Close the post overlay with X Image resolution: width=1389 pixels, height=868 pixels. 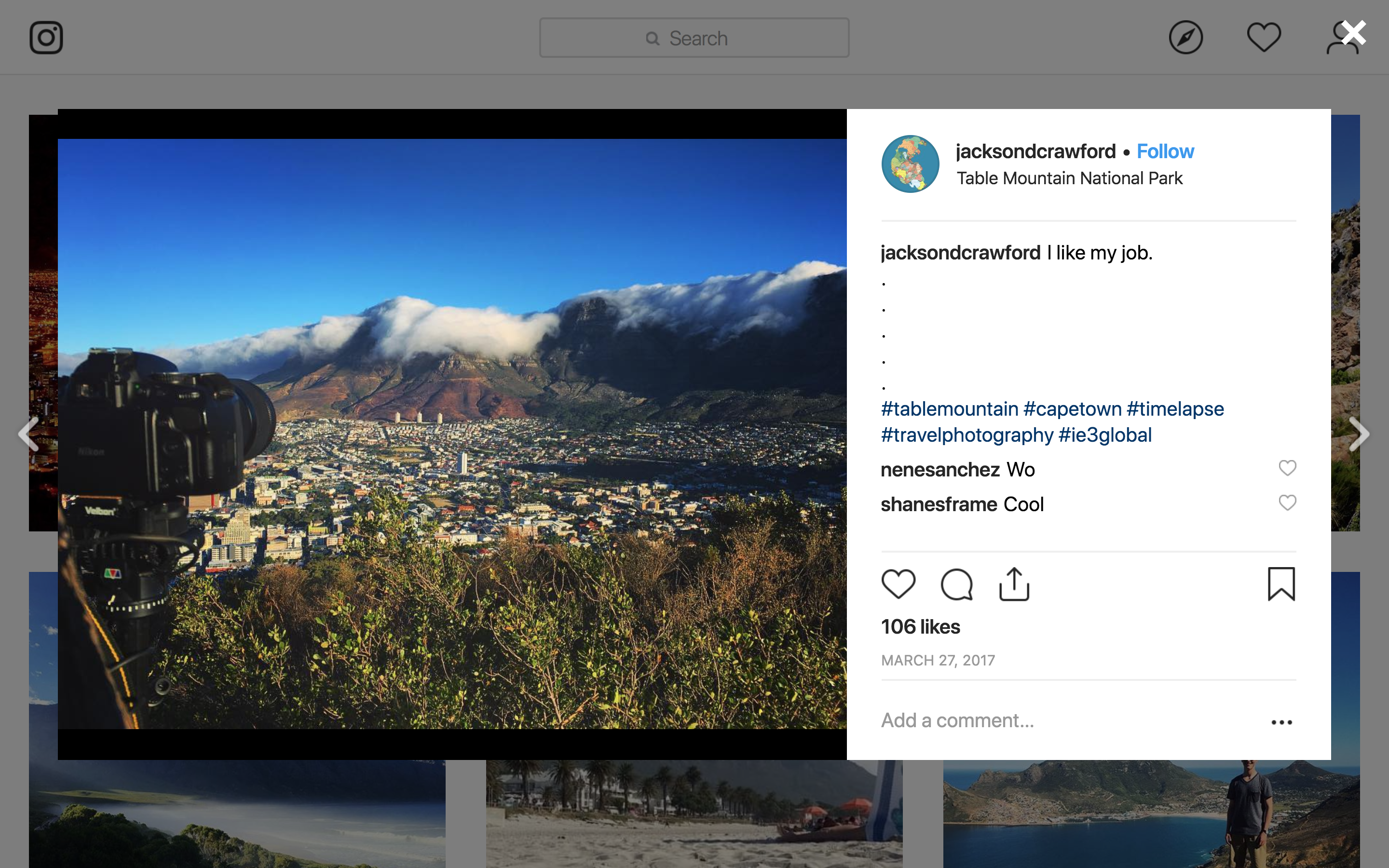point(1354,33)
